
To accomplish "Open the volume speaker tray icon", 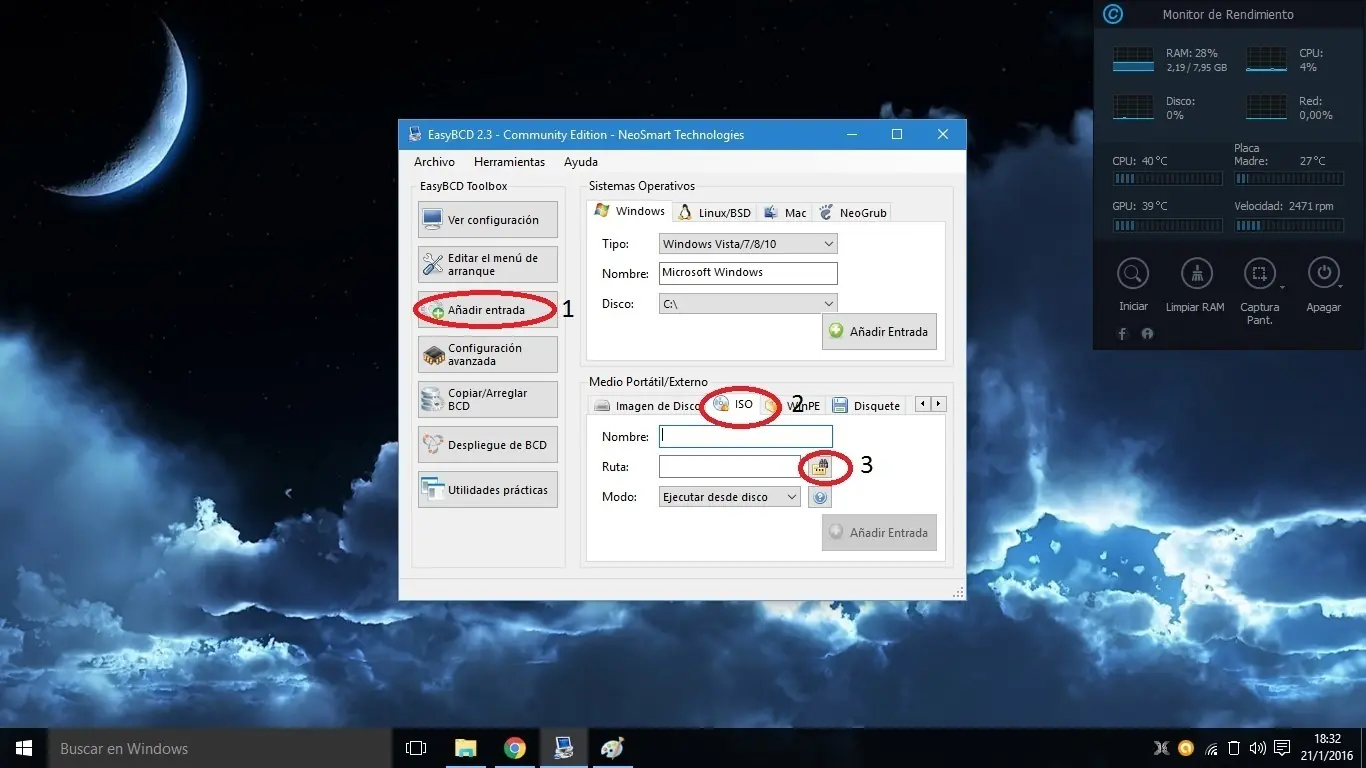I will (1257, 748).
